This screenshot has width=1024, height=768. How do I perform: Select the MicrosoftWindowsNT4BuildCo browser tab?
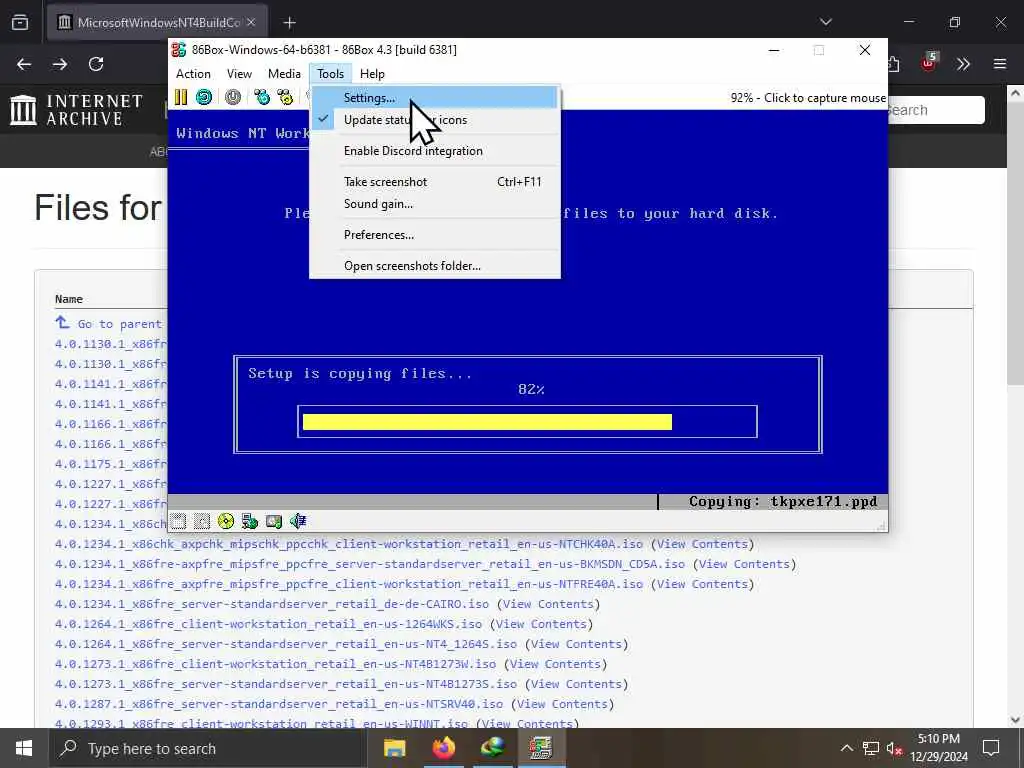[x=156, y=22]
